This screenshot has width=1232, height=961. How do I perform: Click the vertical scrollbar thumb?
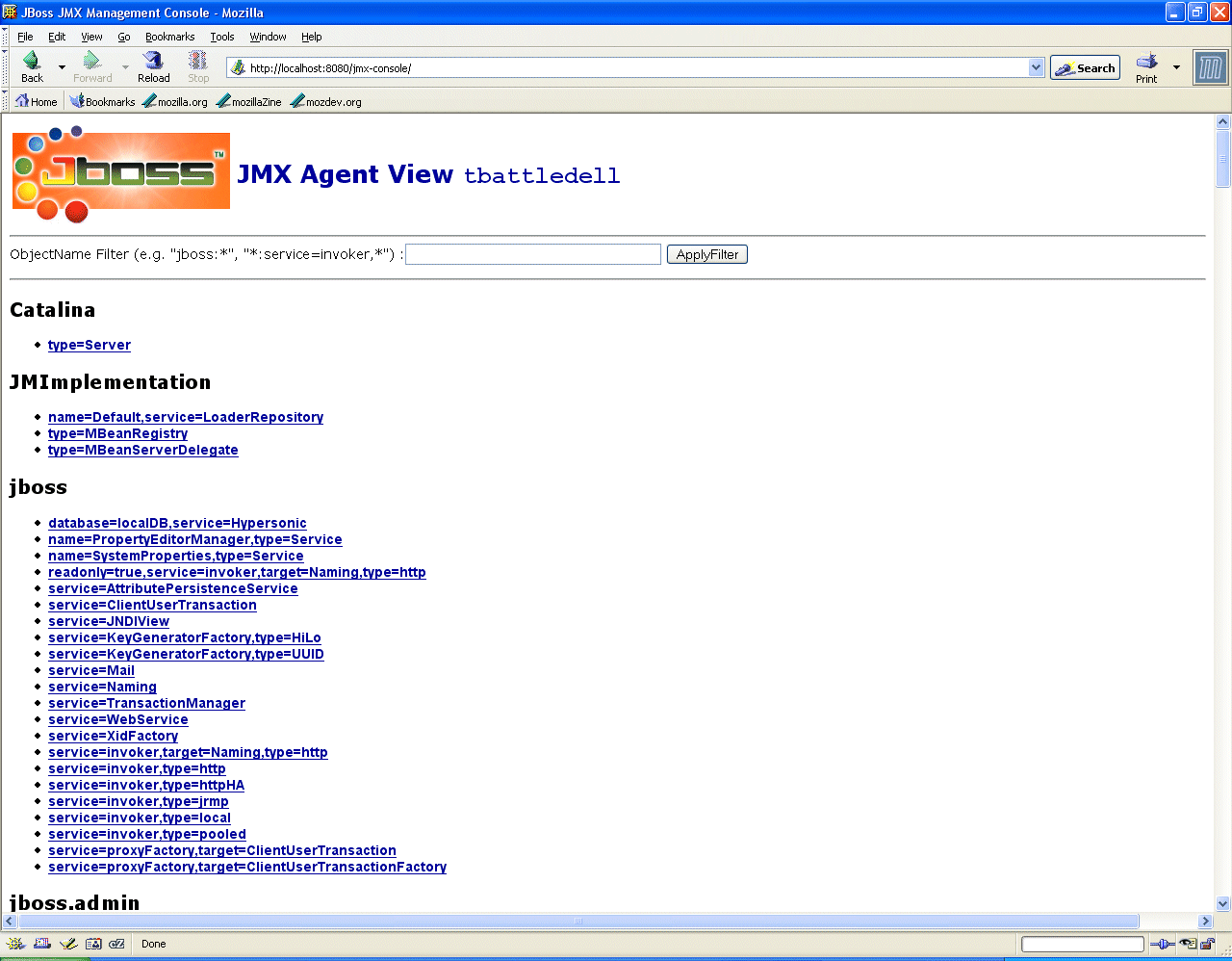(1223, 159)
